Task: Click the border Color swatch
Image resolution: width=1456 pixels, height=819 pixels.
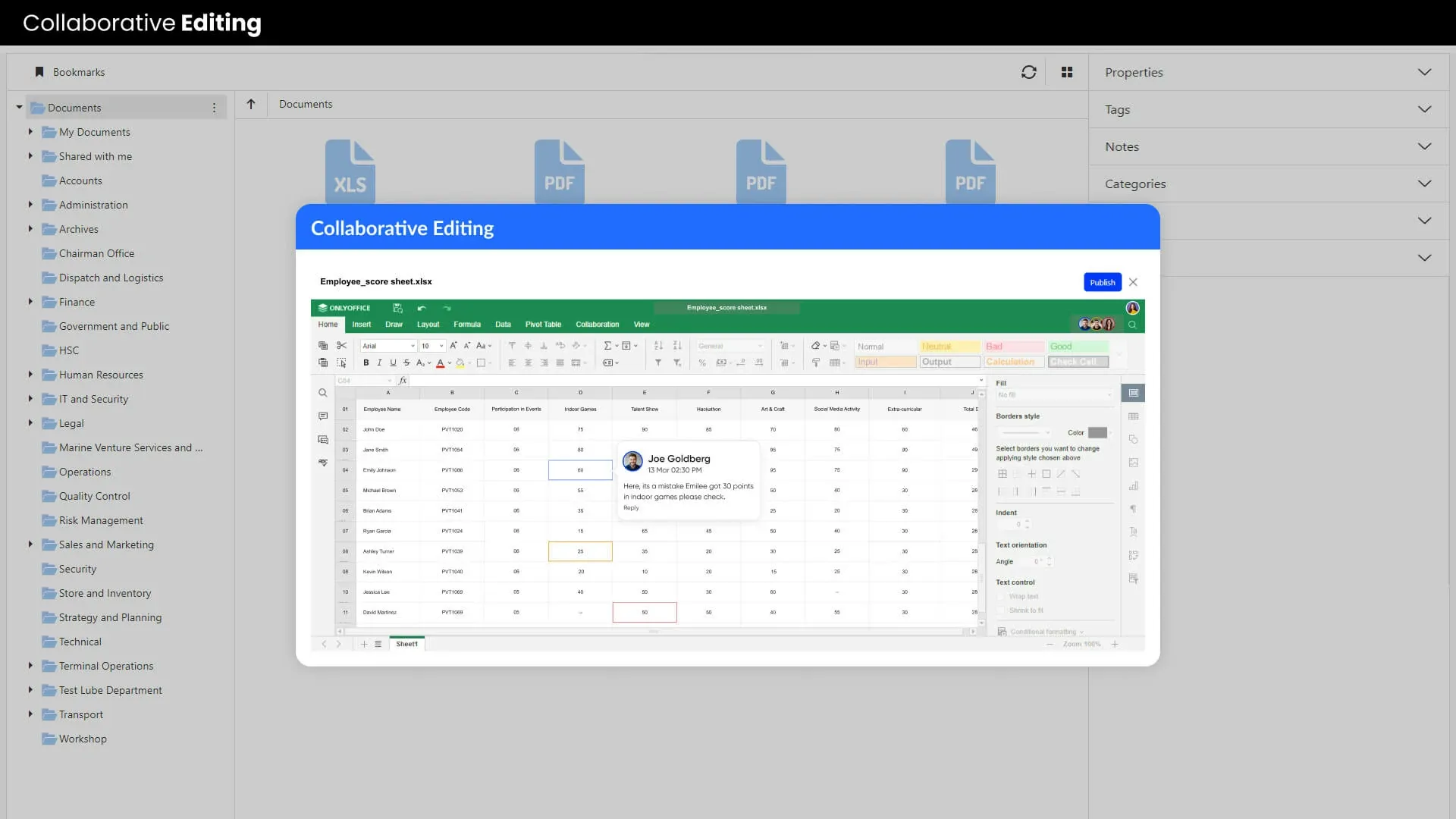Action: (1097, 433)
